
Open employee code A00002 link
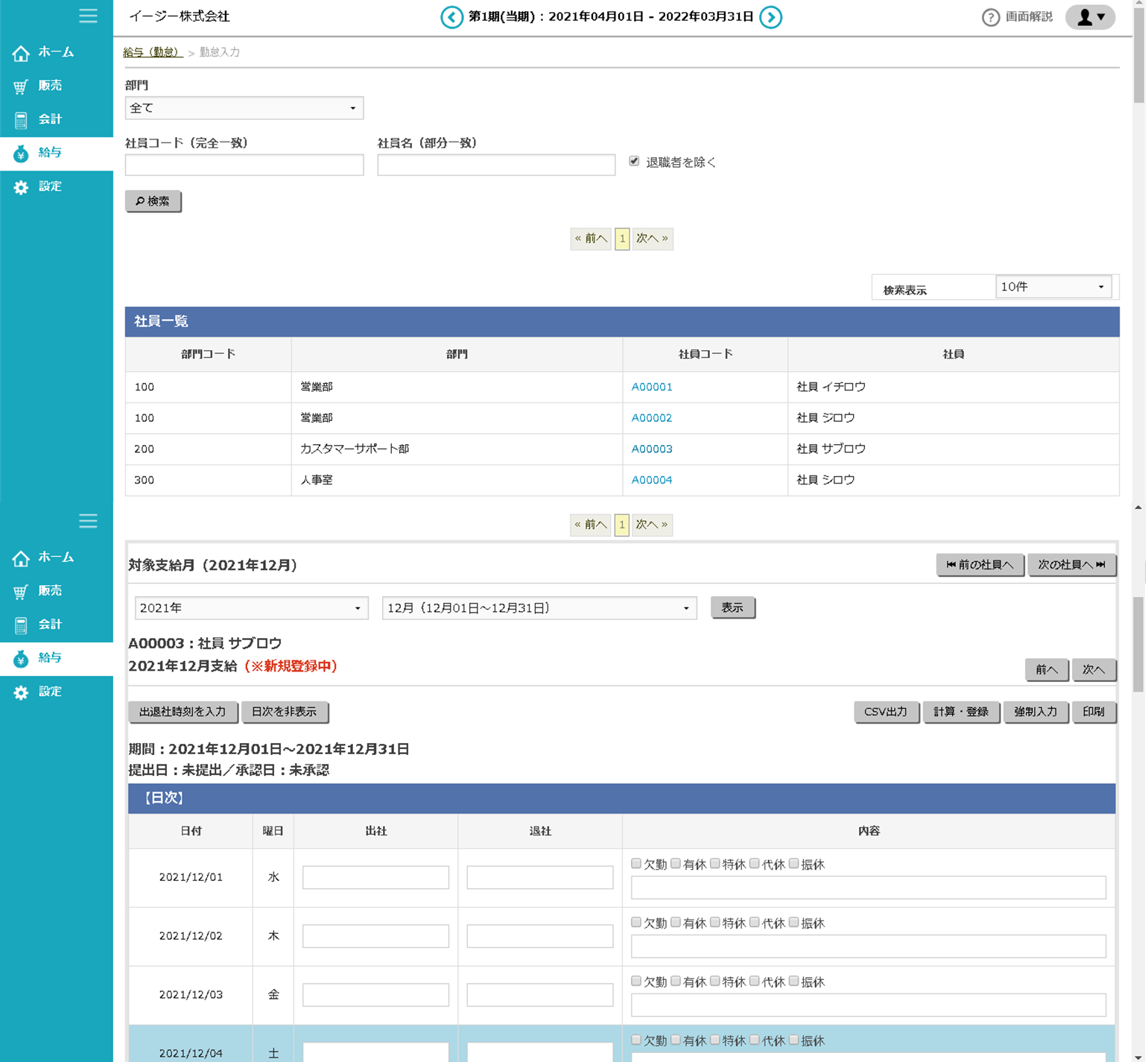click(651, 418)
